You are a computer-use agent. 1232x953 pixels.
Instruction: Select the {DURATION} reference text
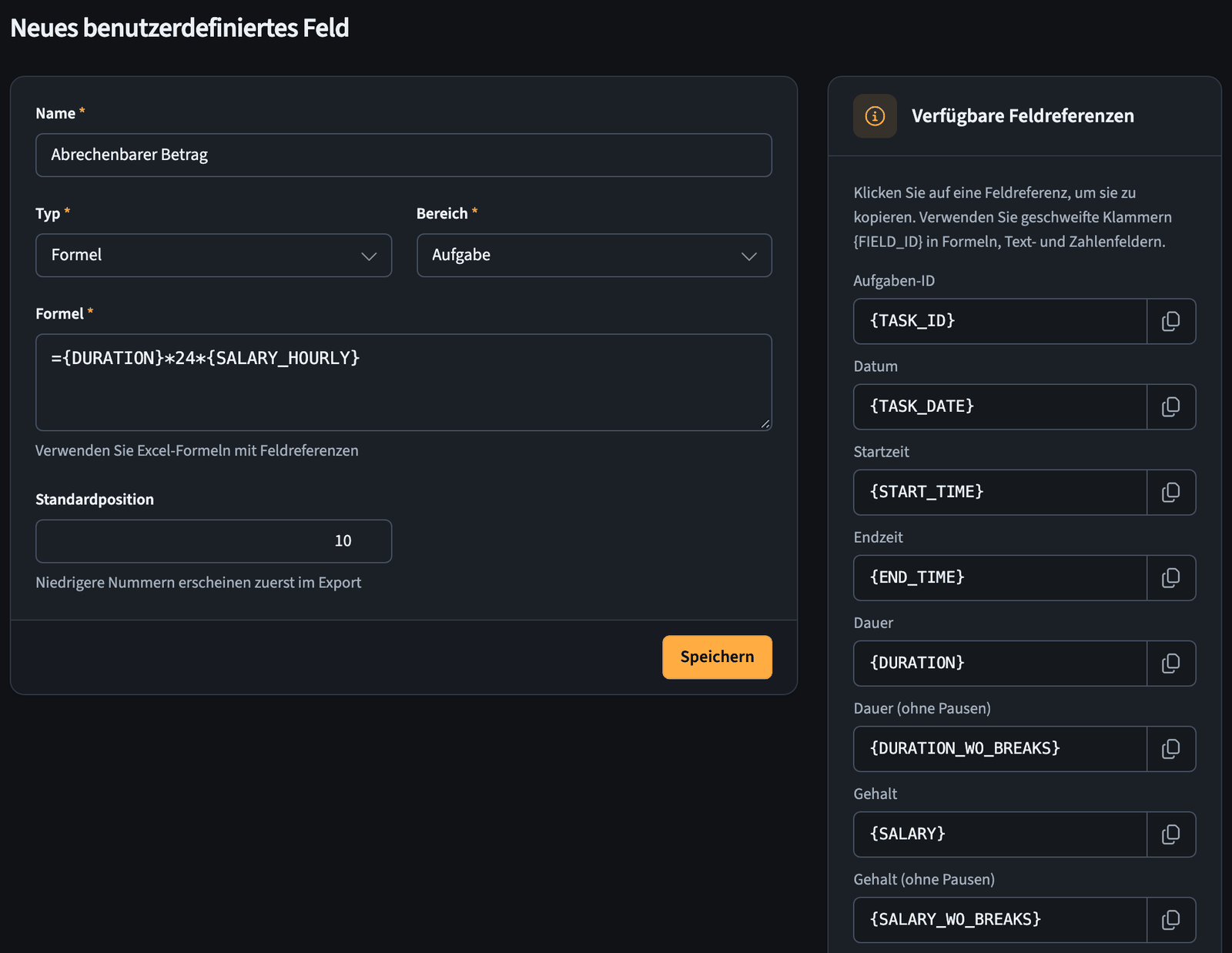pos(917,663)
